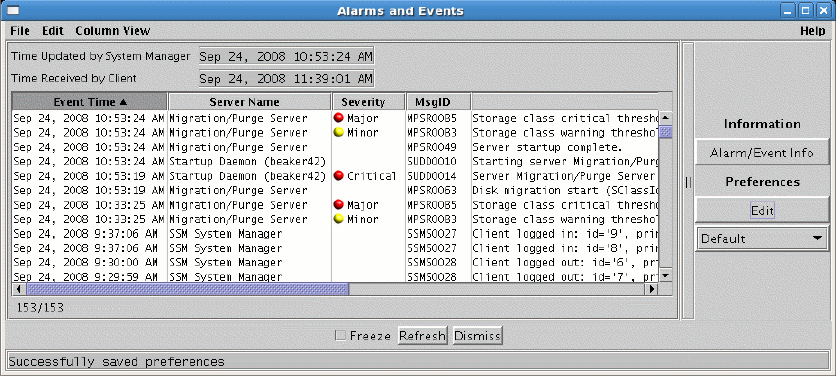Open the Column View menu
836x376 pixels.
point(112,31)
